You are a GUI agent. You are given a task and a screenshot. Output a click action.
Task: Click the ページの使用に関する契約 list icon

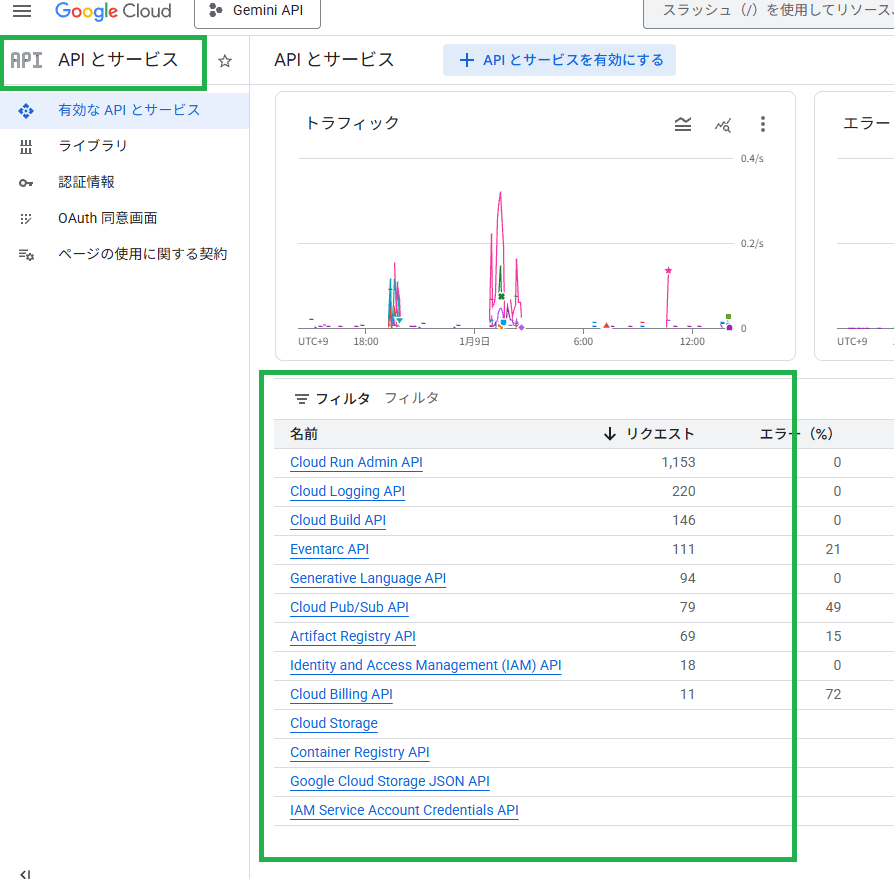coord(24,254)
